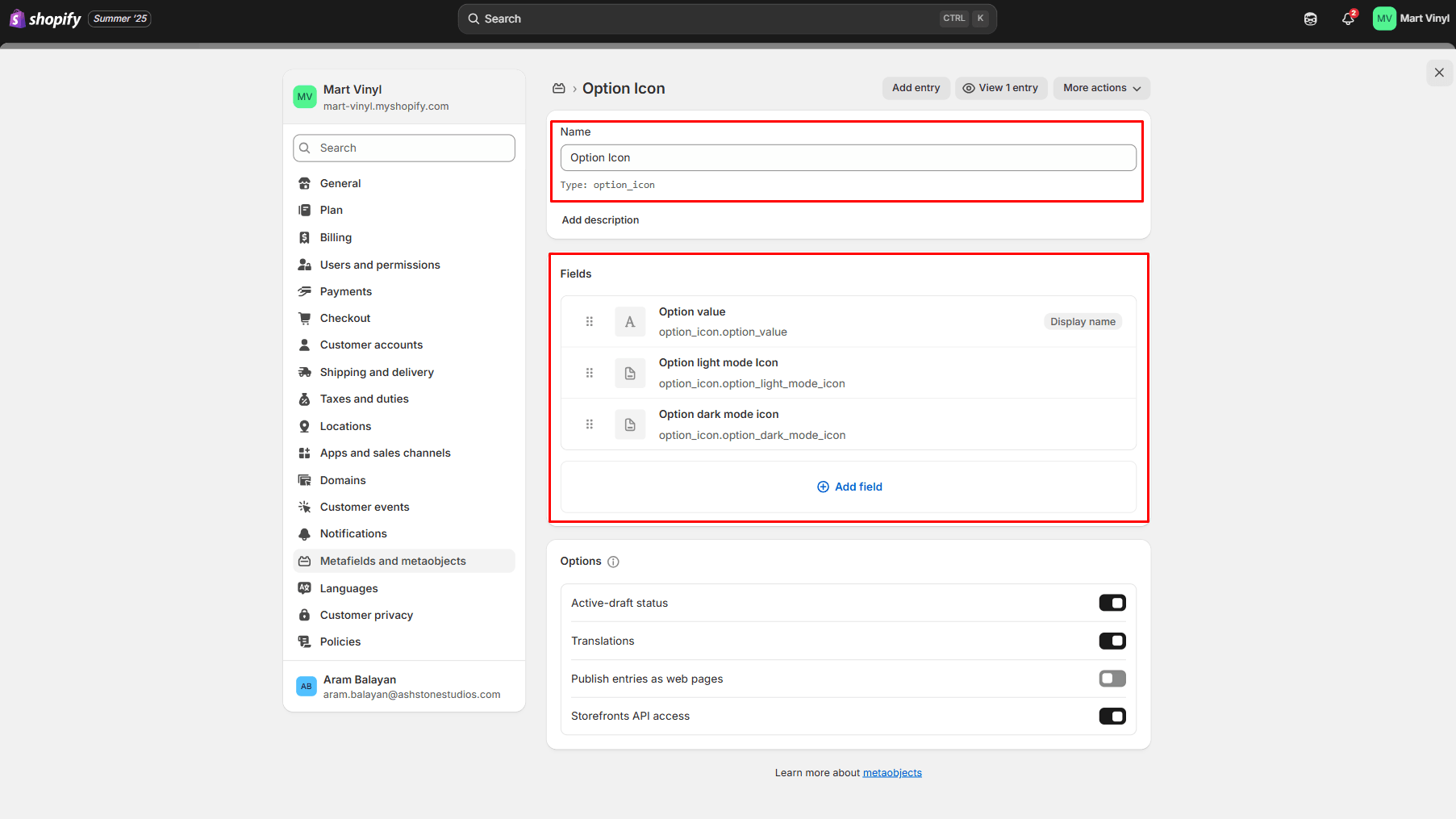The image size is (1456, 819).
Task: Open the Sidekick assistant icon in top bar
Action: (x=1310, y=19)
